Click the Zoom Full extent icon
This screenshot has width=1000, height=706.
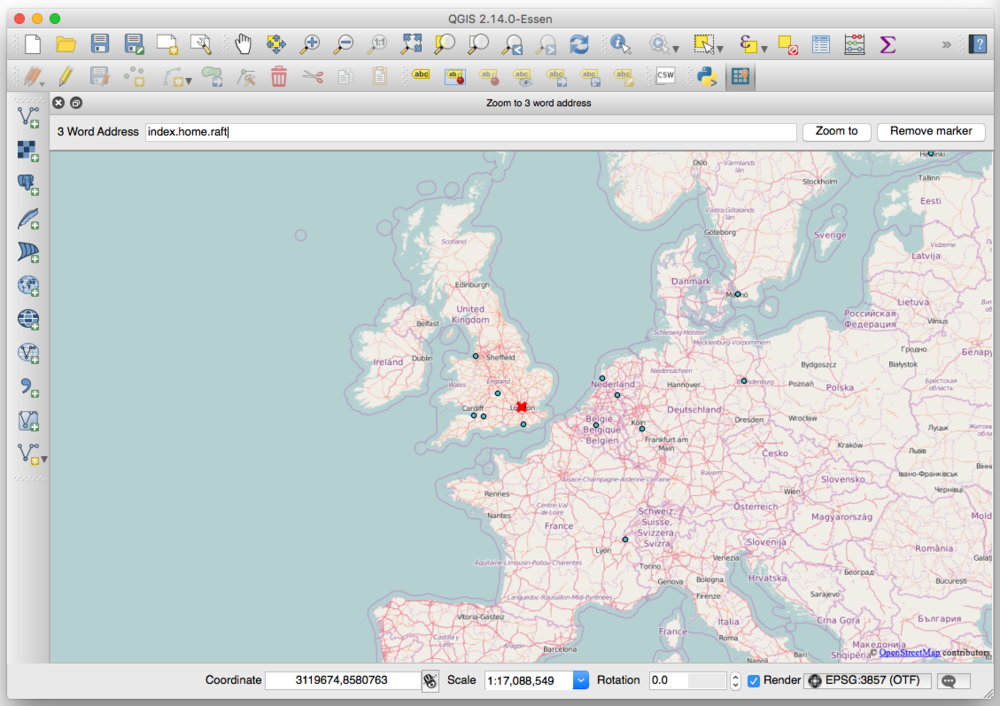(x=411, y=44)
